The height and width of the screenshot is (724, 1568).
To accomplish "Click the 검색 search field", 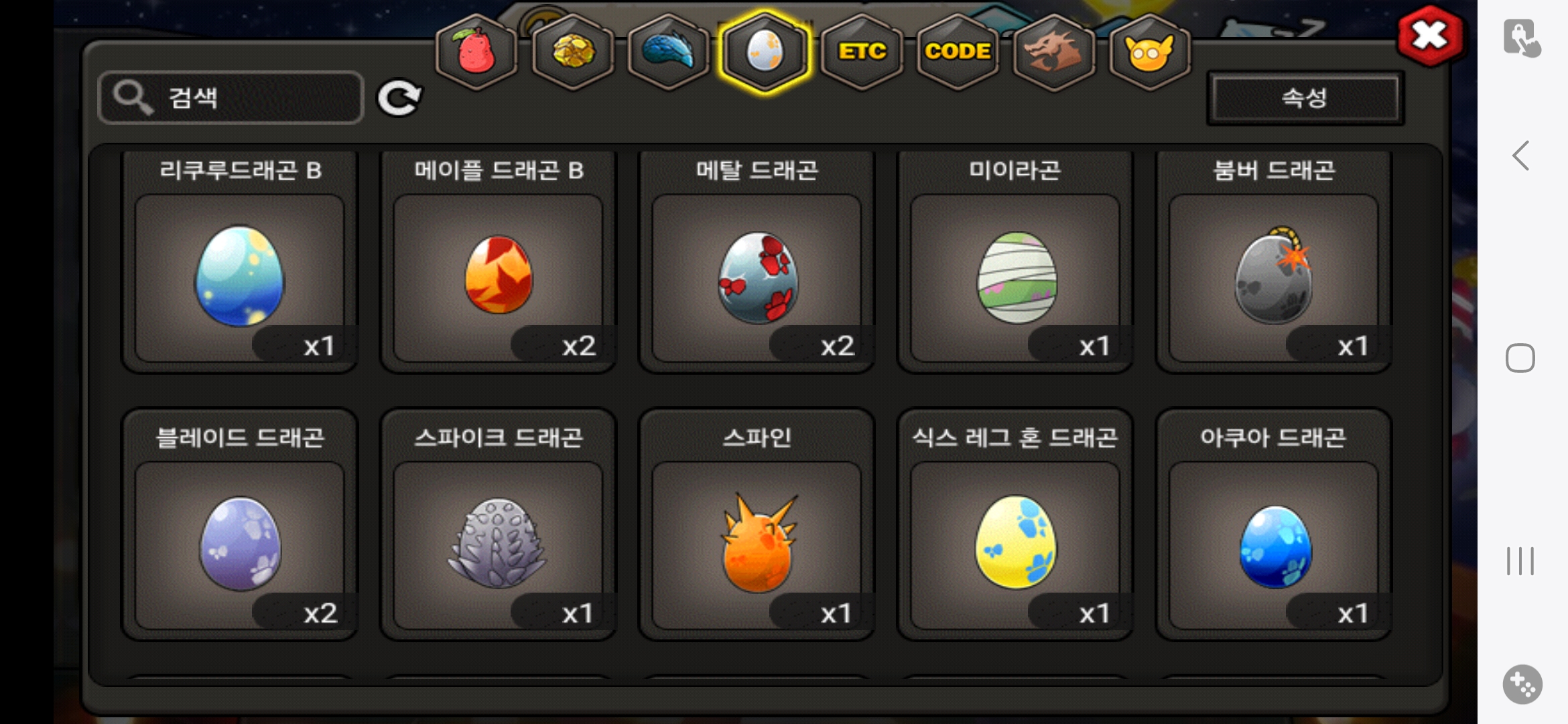I will [231, 98].
